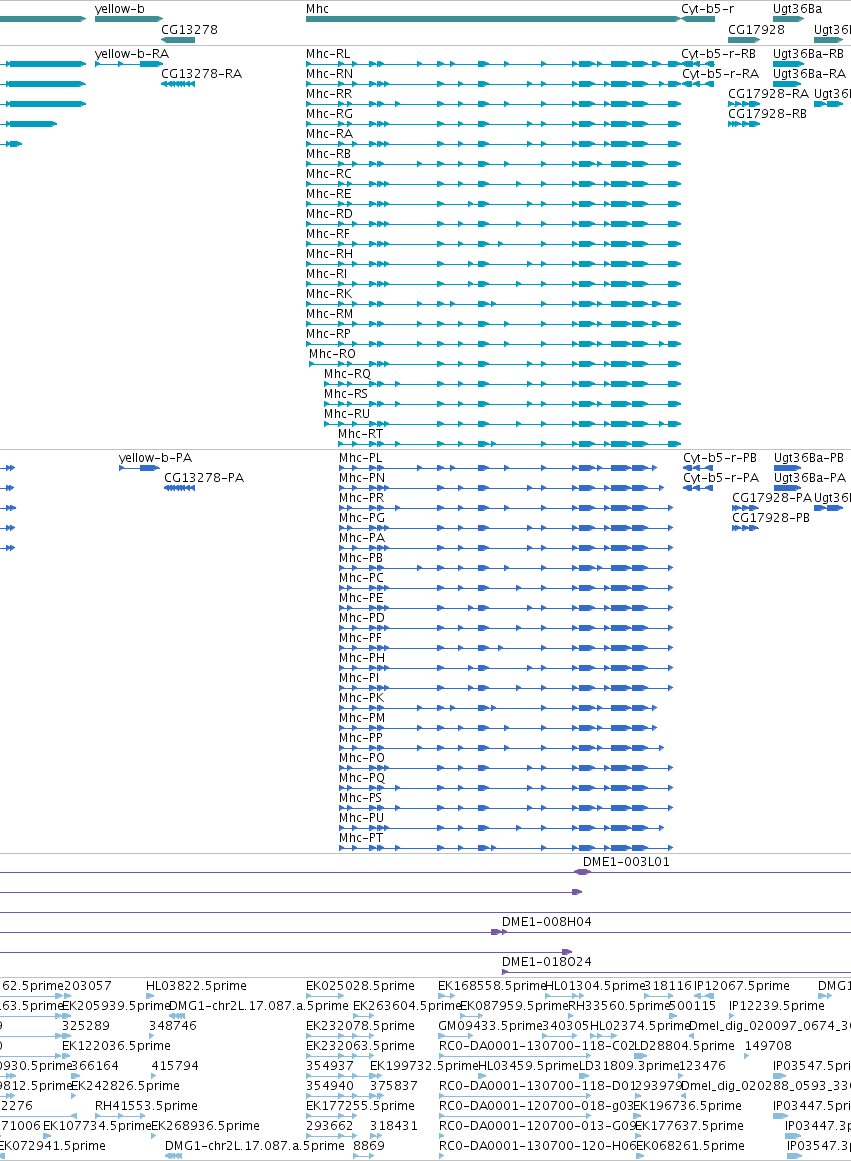The height and width of the screenshot is (1161, 851).
Task: Click transcript Cyt-b5-r-RA
Action: click(x=721, y=74)
